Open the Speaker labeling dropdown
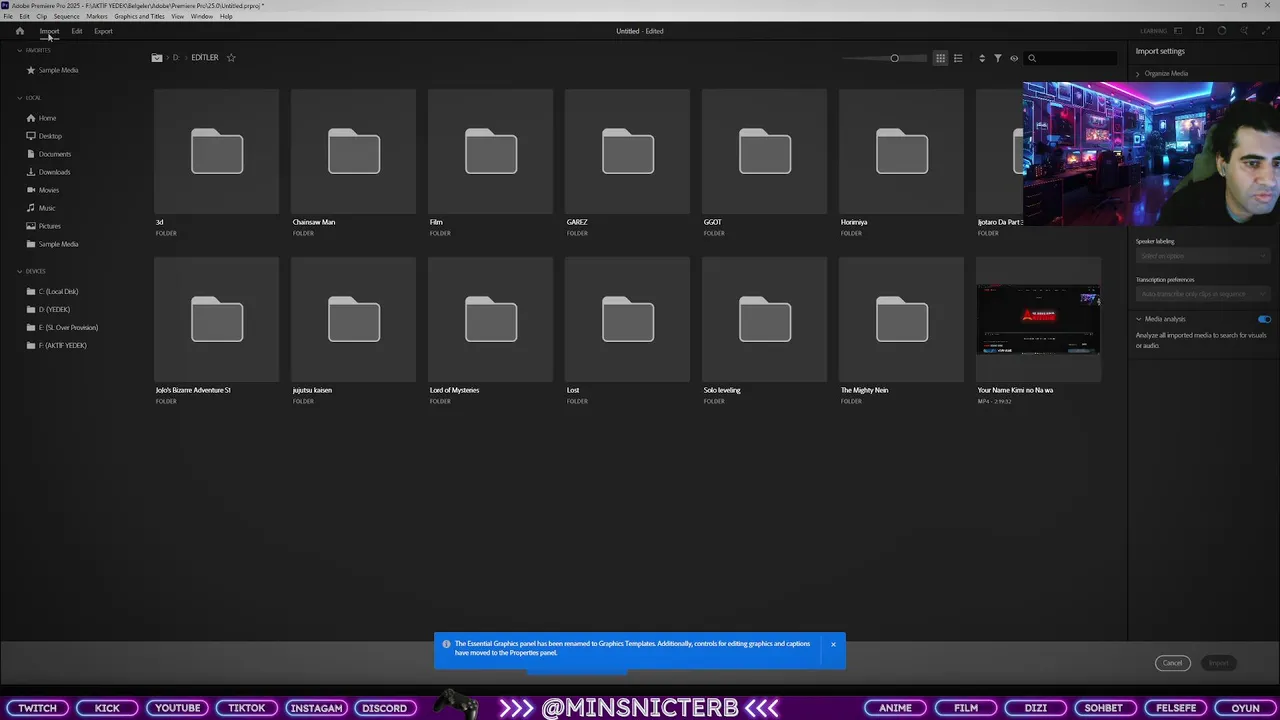1280x720 pixels. 1203,256
